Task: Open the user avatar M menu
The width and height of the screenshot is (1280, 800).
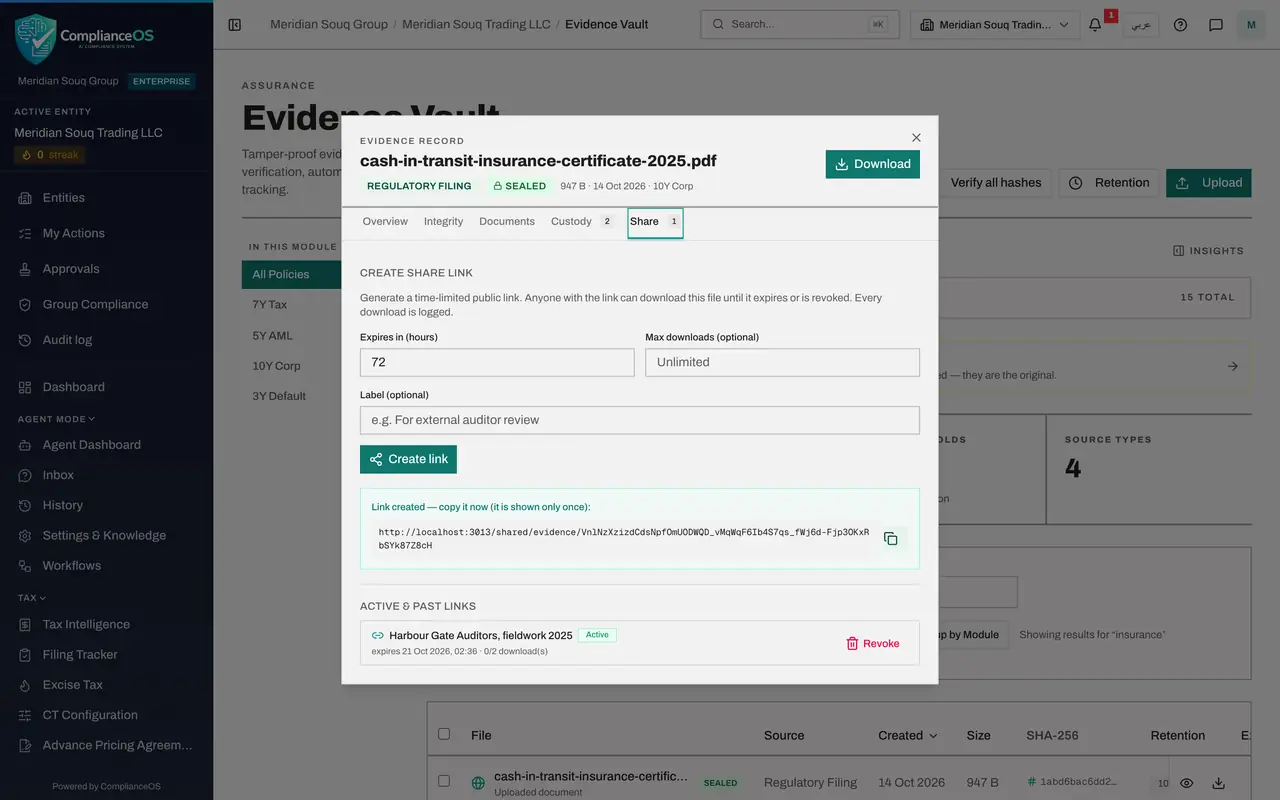Action: tap(1251, 24)
